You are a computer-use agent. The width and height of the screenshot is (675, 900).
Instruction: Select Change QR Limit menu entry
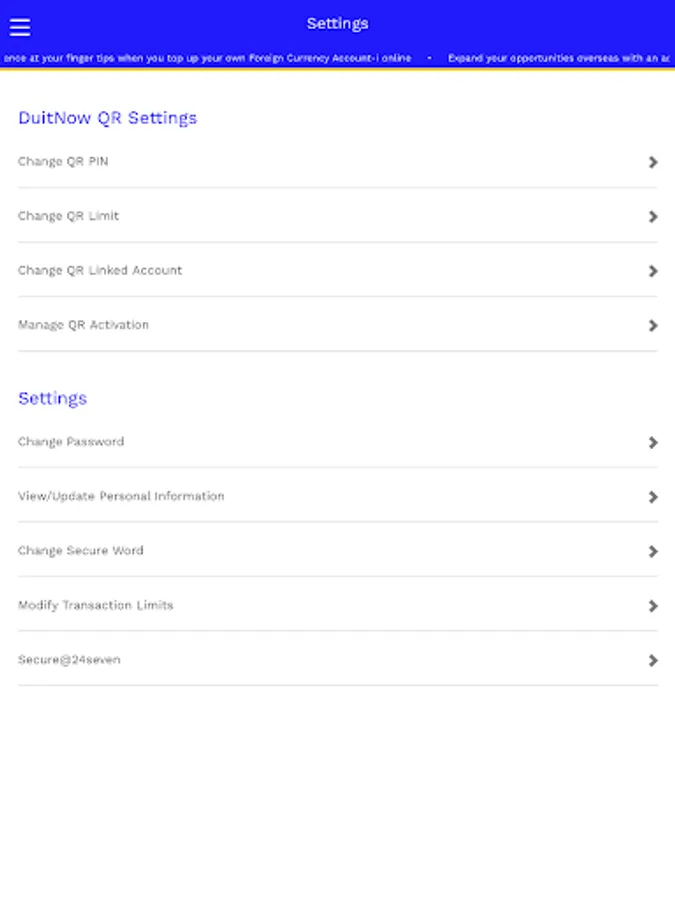[68, 216]
